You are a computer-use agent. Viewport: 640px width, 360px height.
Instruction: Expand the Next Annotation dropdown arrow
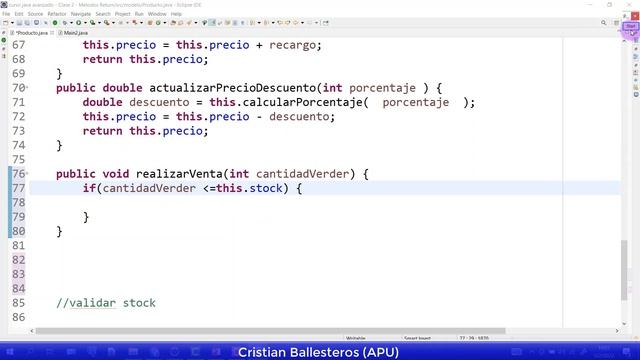[x=259, y=23]
